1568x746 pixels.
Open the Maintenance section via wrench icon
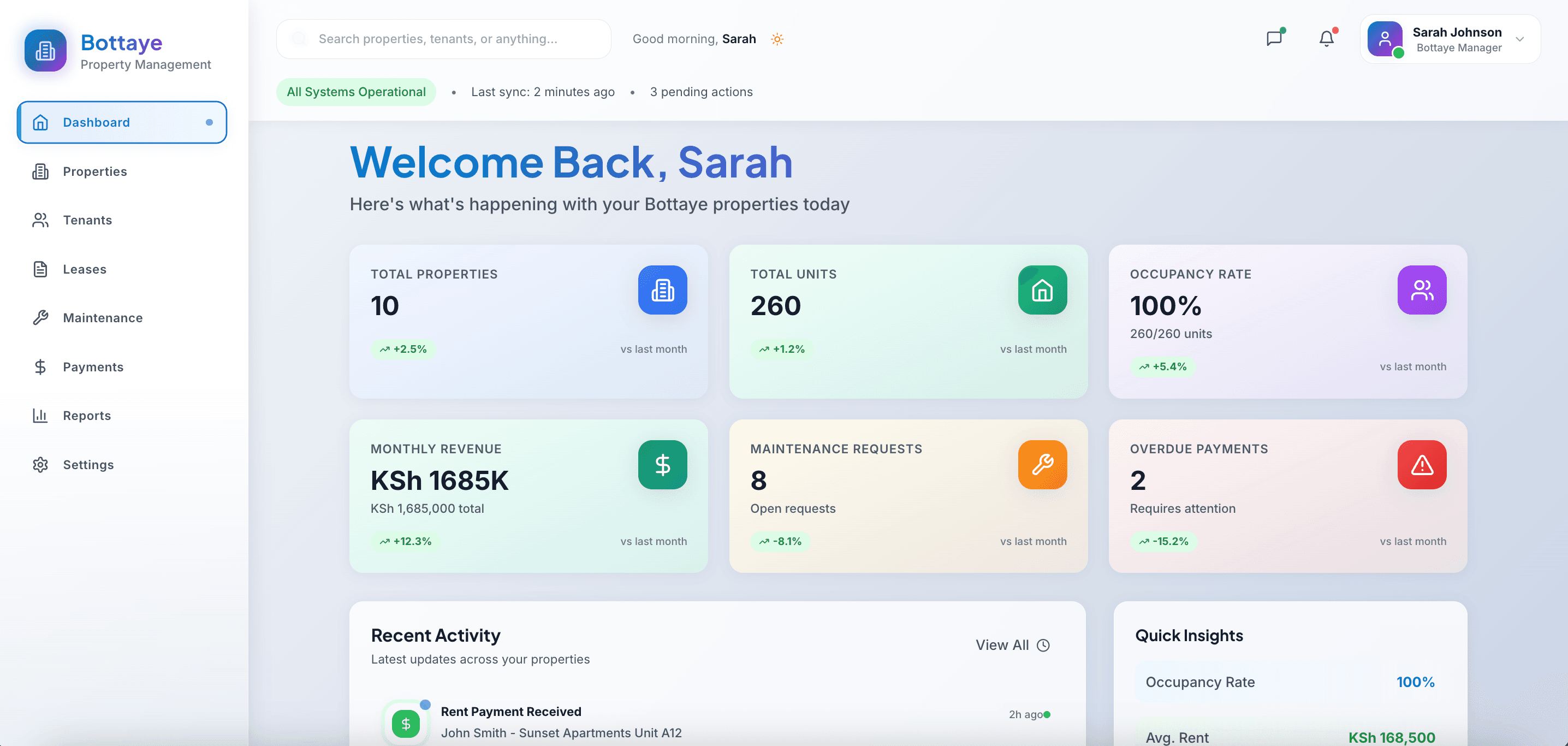[x=40, y=317]
